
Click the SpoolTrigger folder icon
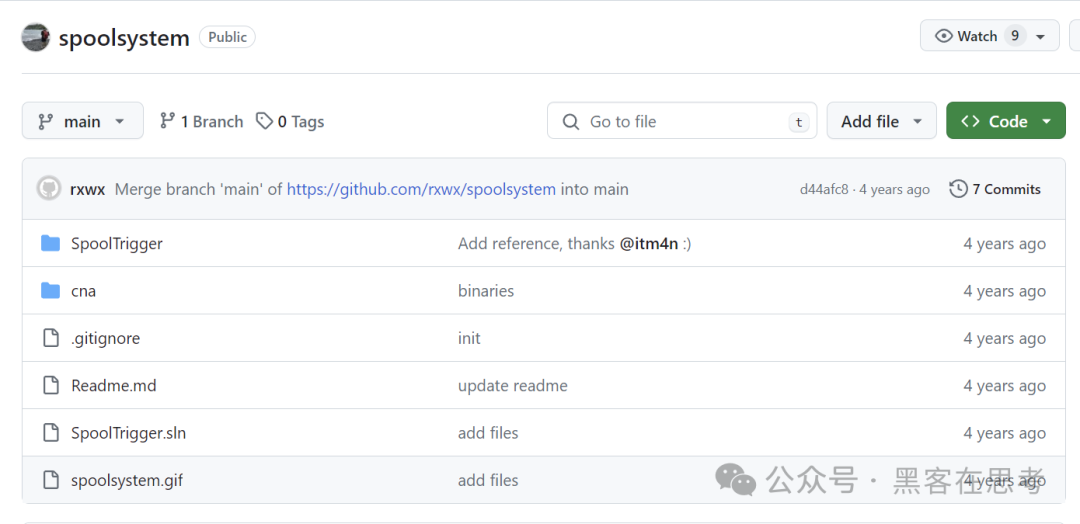tap(50, 243)
